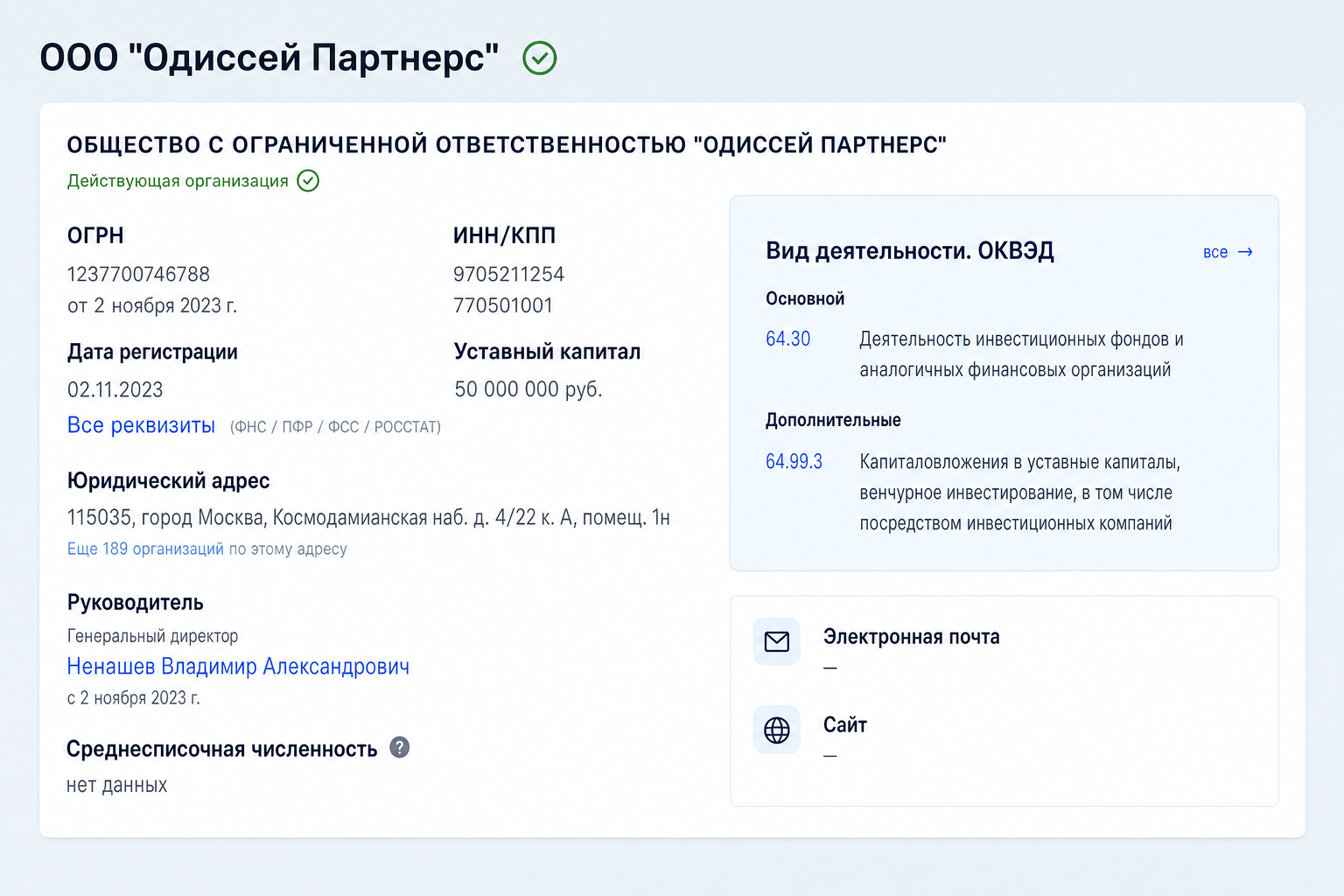Click the arrow icon next to все
Image resolution: width=1344 pixels, height=896 pixels.
pyautogui.click(x=1245, y=252)
